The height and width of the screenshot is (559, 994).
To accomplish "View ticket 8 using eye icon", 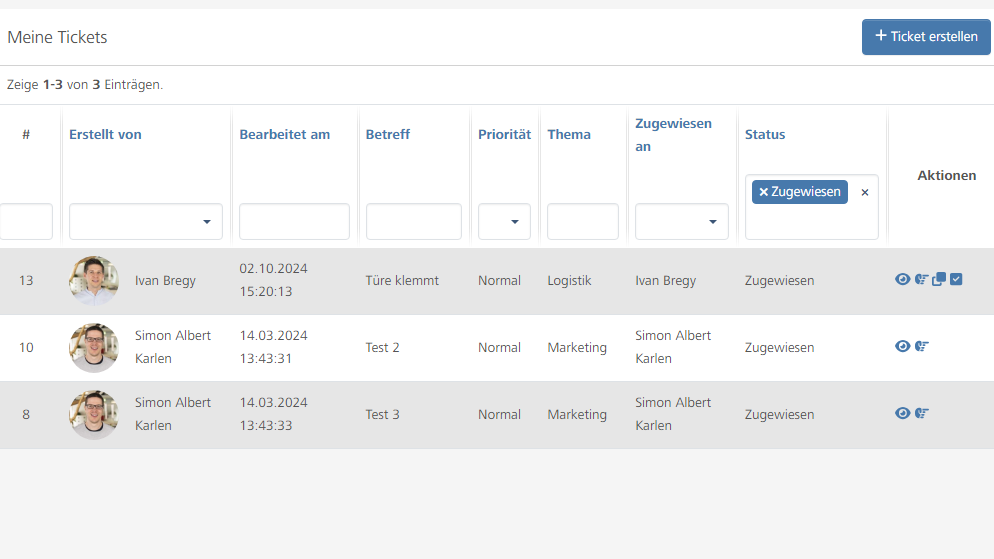I will click(x=902, y=413).
